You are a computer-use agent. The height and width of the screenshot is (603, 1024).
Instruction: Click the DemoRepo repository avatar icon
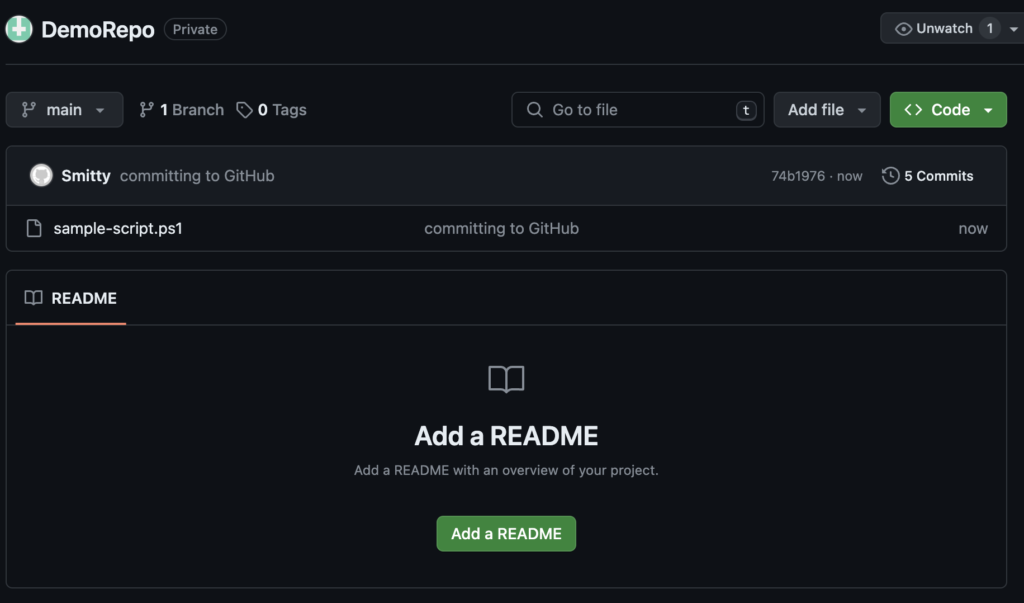click(19, 29)
